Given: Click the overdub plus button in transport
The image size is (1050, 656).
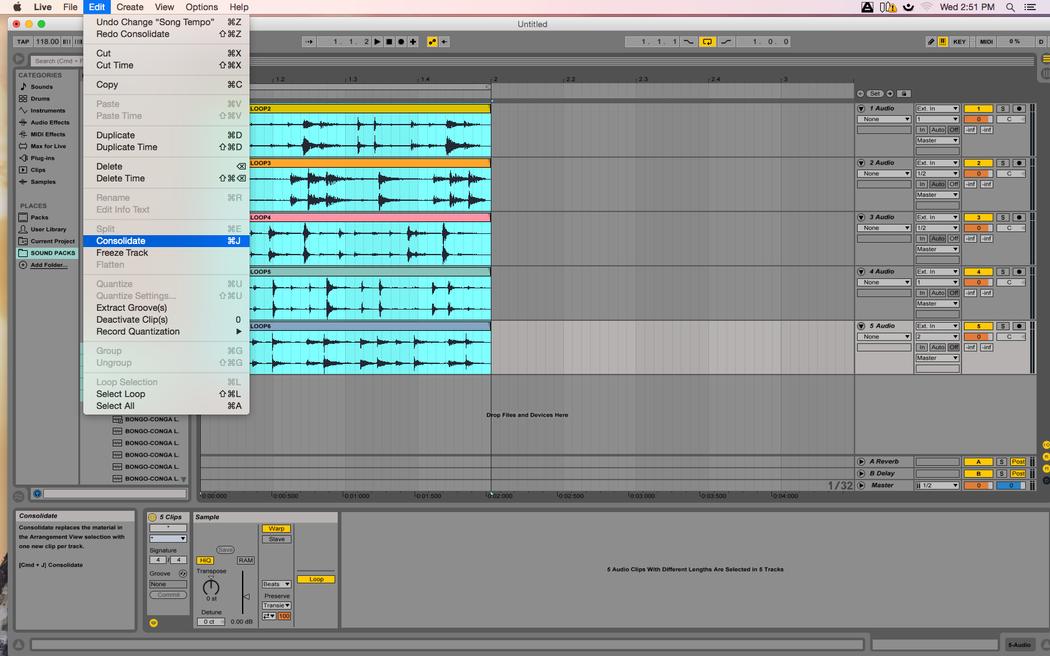Looking at the screenshot, I should pos(413,42).
